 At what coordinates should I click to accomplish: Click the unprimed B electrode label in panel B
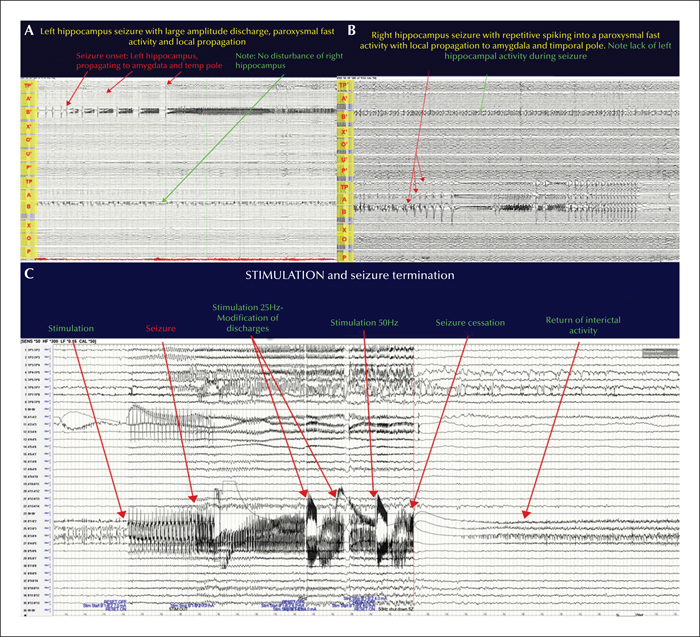pyautogui.click(x=344, y=212)
